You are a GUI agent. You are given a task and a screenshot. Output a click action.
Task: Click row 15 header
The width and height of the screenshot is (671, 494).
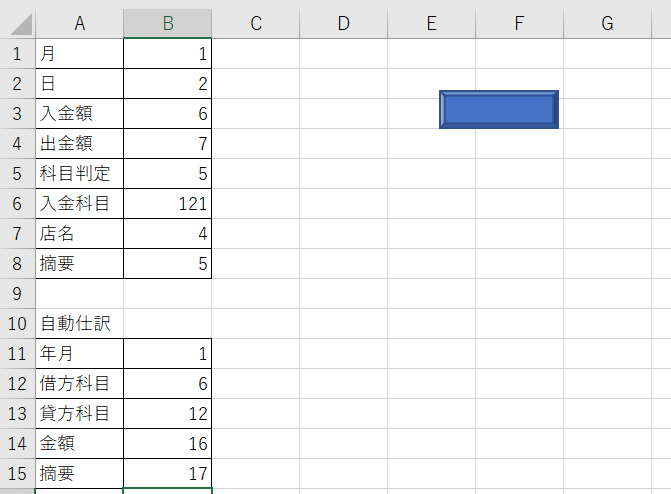[x=17, y=474]
